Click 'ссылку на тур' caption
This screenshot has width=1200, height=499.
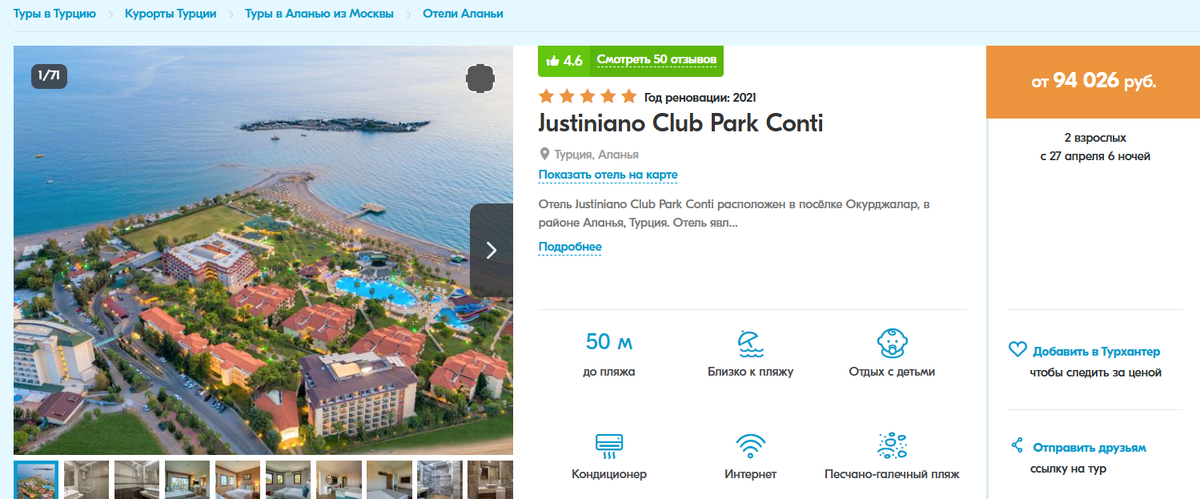(1068, 468)
